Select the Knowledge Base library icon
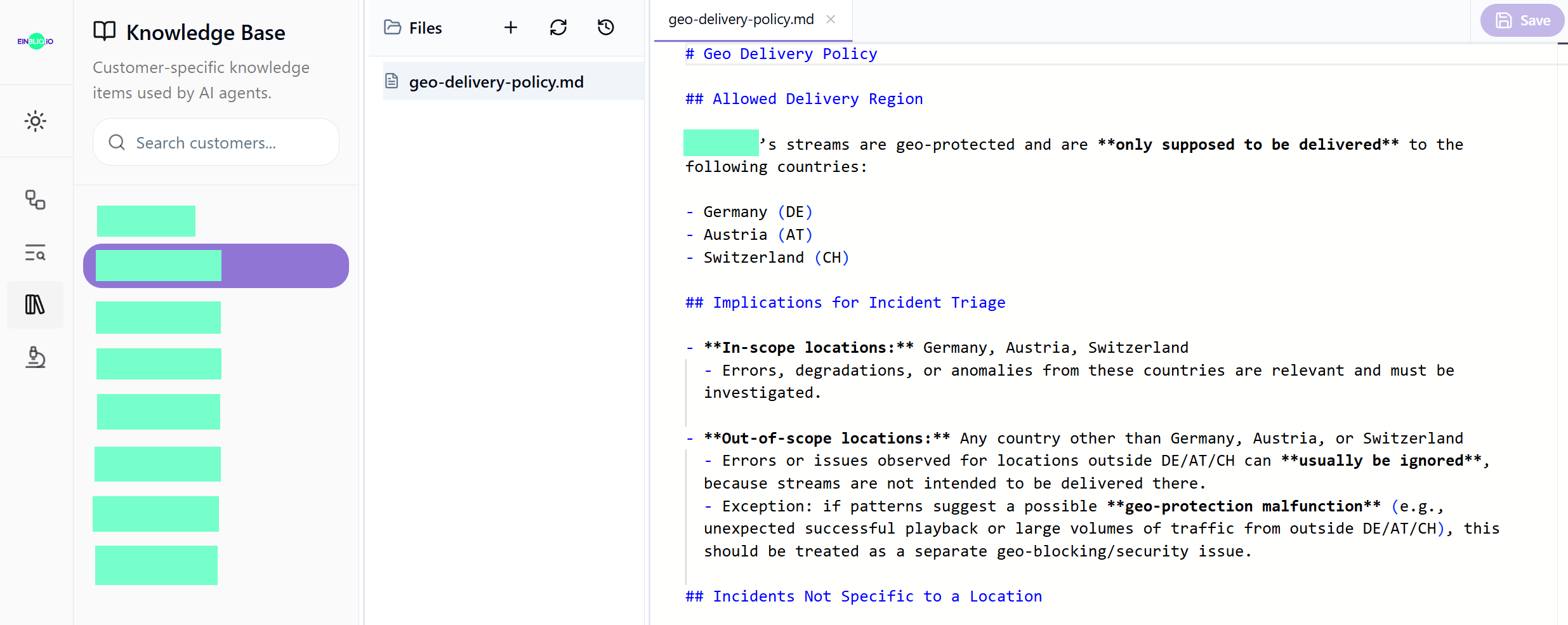This screenshot has height=625, width=1568. click(x=36, y=305)
